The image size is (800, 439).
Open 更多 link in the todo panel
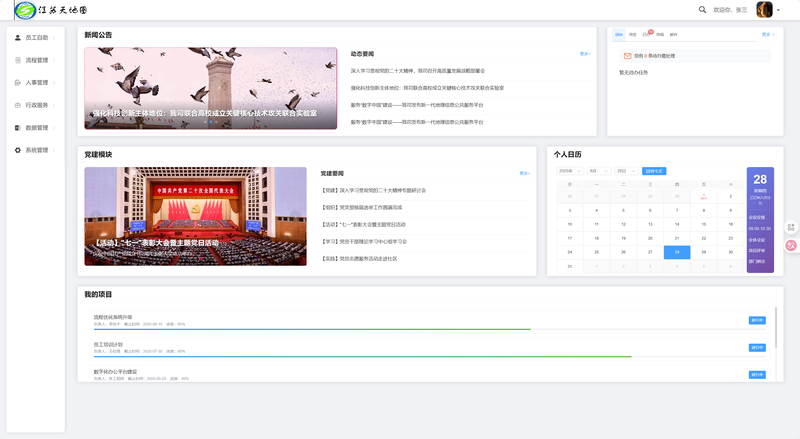coord(768,35)
